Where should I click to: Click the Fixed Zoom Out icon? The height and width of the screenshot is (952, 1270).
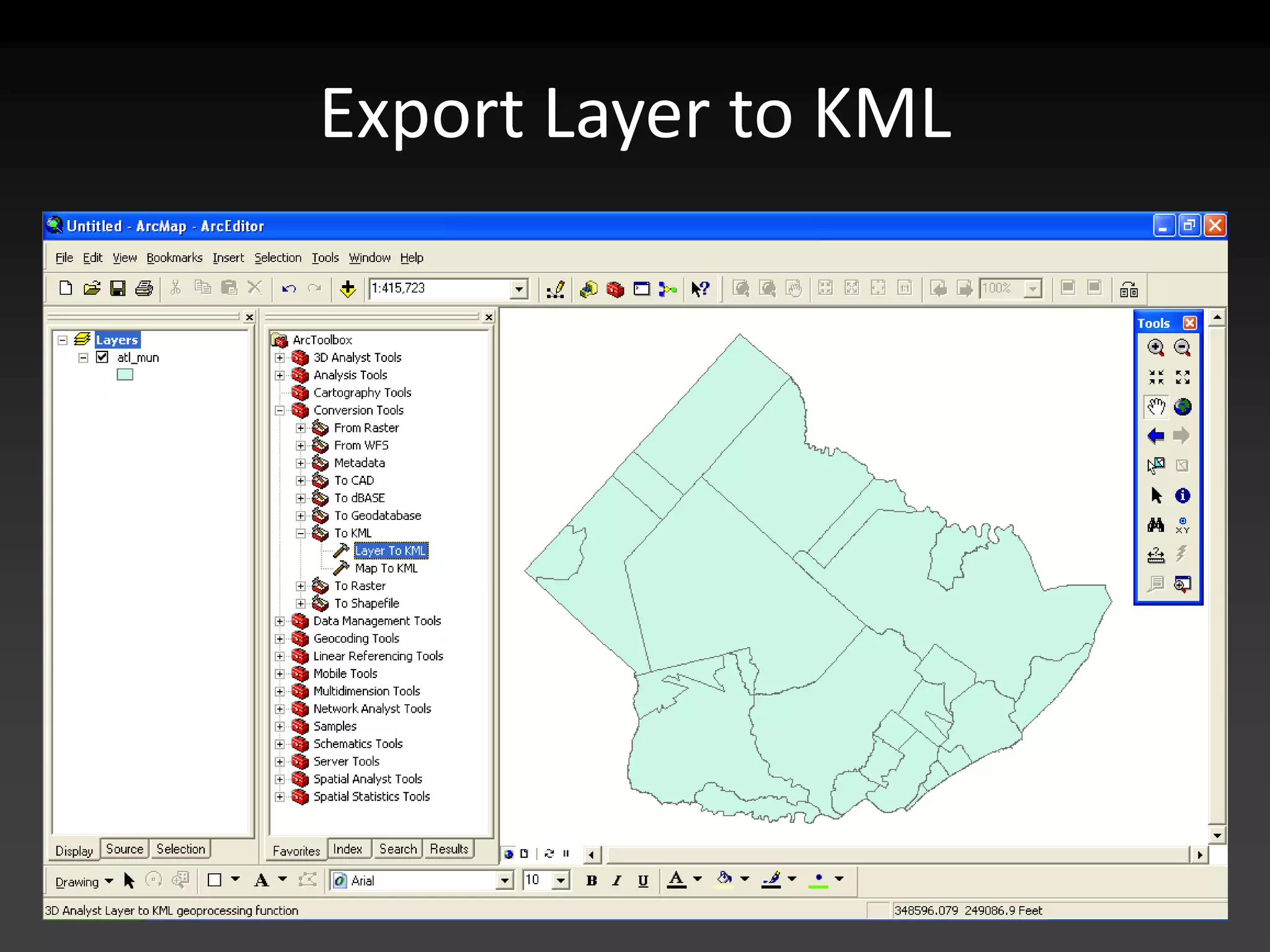tap(1183, 377)
